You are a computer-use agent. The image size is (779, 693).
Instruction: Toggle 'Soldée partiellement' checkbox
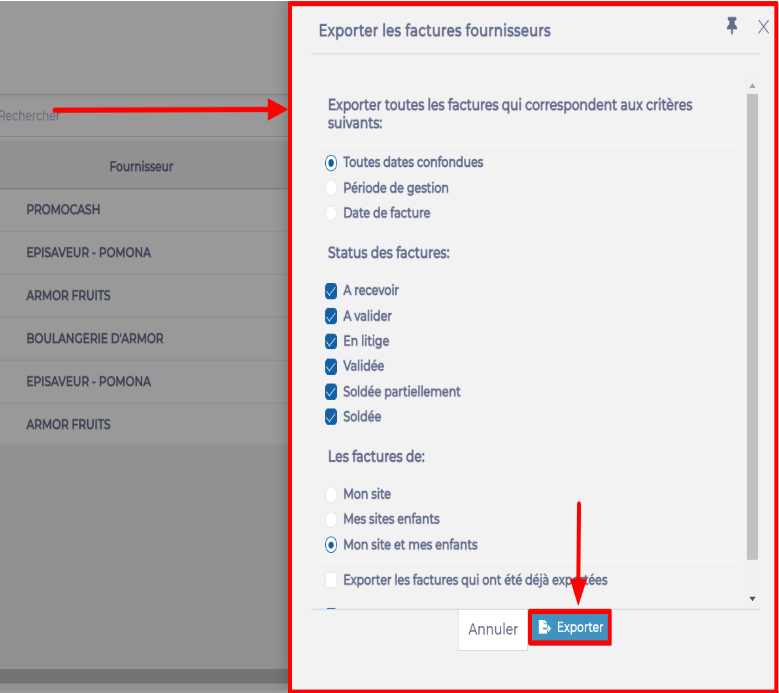[x=331, y=392]
